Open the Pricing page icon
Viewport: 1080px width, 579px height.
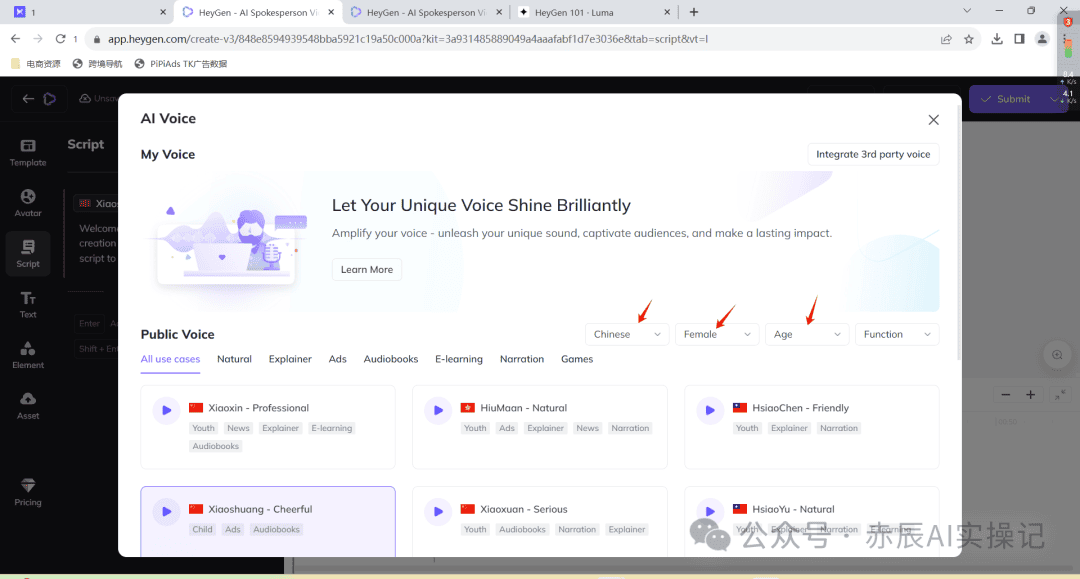pyautogui.click(x=28, y=491)
